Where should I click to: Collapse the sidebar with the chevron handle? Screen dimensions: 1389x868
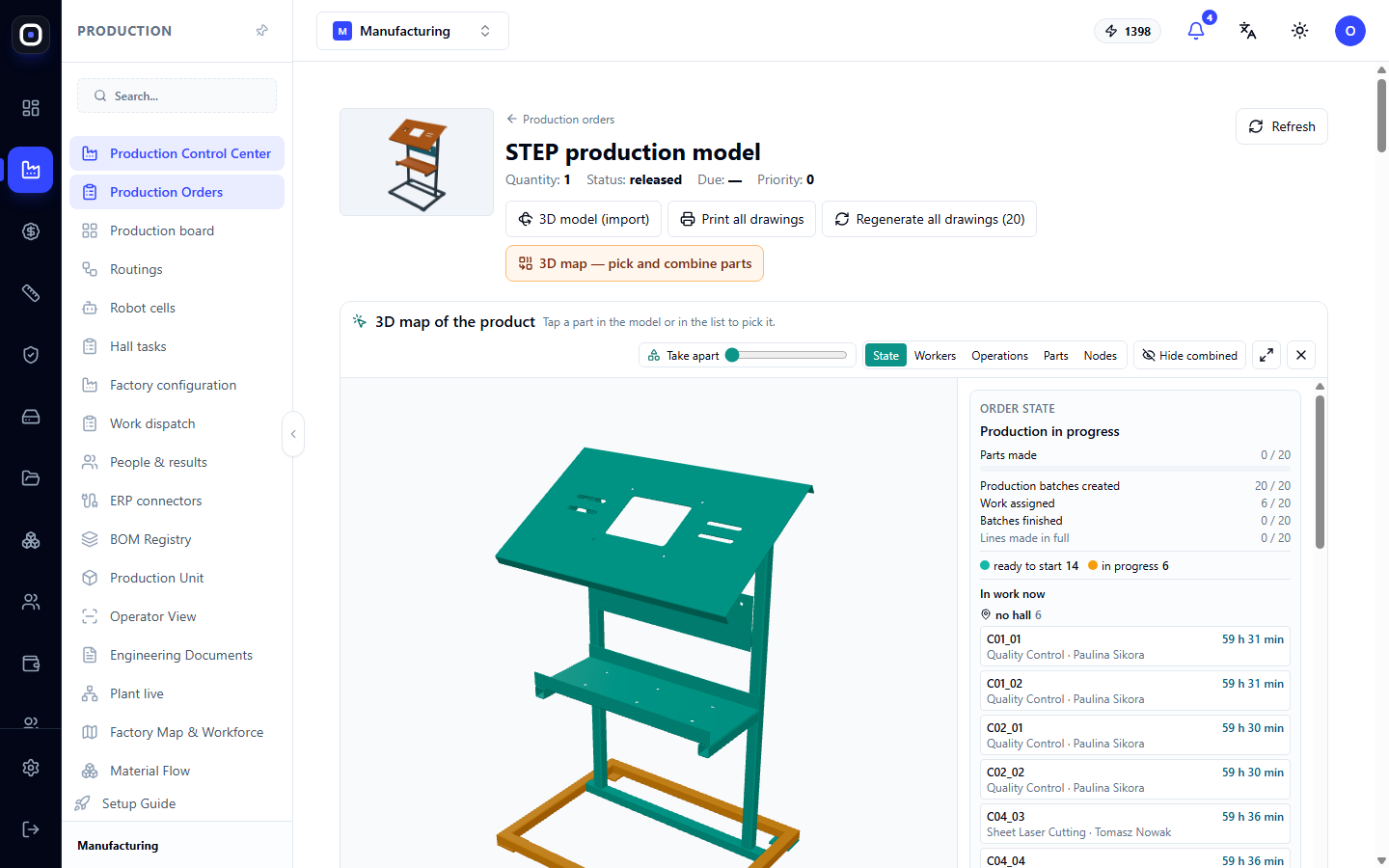293,434
